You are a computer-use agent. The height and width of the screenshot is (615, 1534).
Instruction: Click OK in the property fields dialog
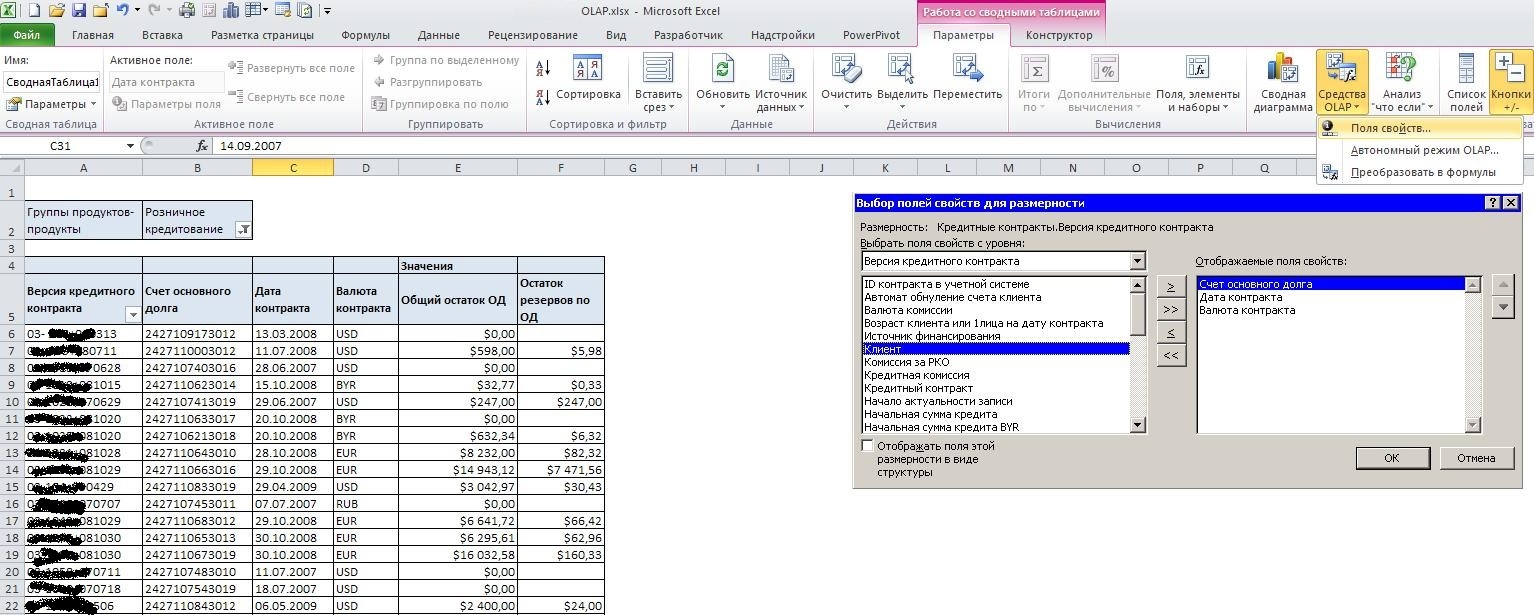1392,458
